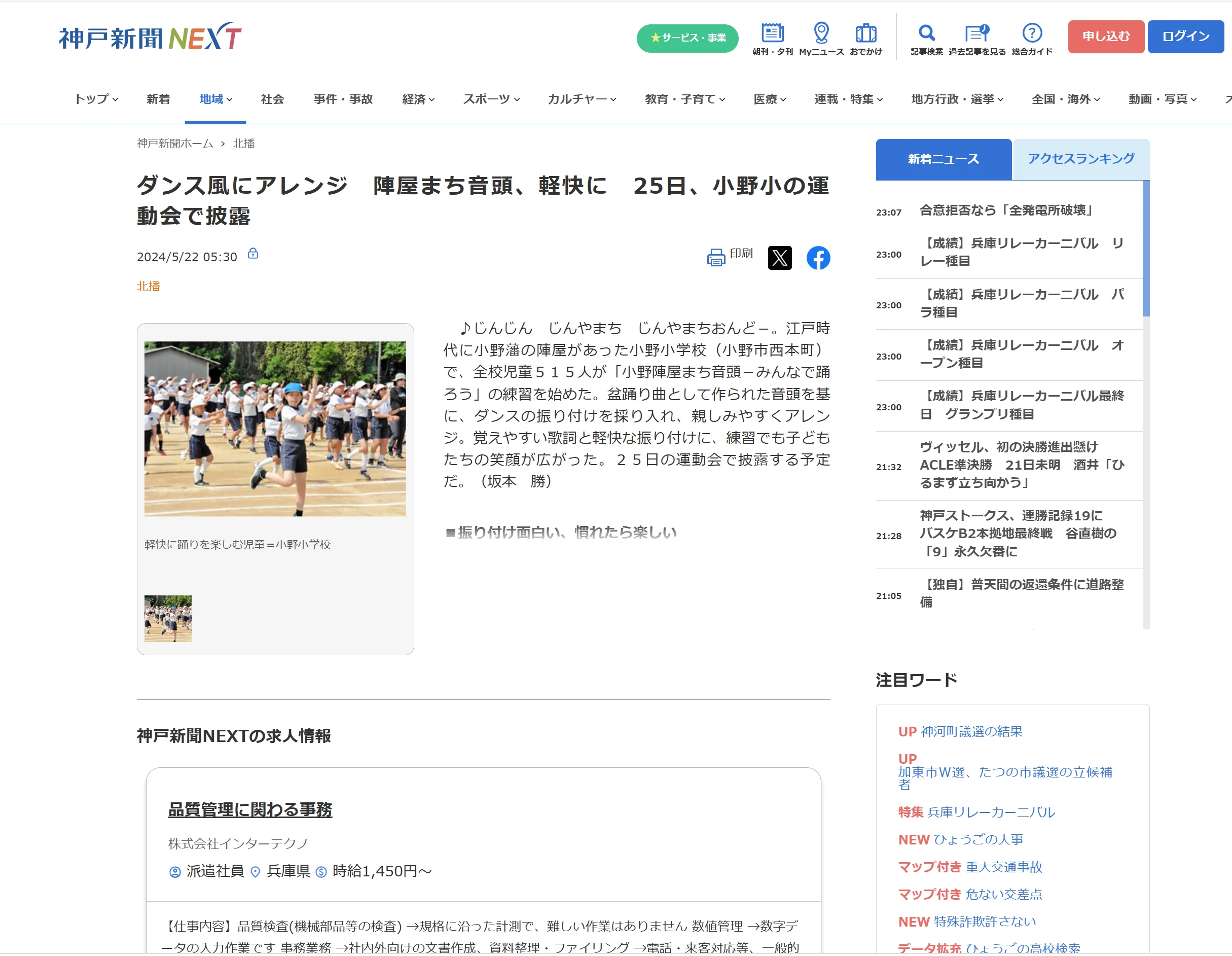Click the ログイン button

tap(1185, 37)
